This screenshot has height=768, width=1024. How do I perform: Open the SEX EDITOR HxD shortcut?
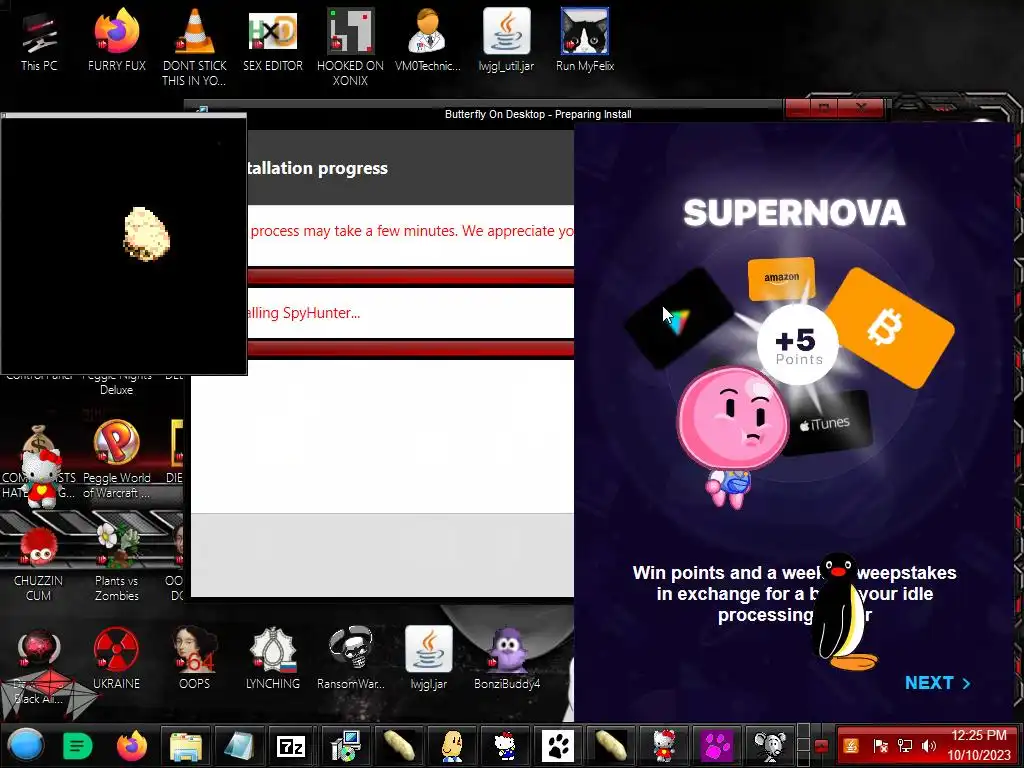click(x=273, y=40)
